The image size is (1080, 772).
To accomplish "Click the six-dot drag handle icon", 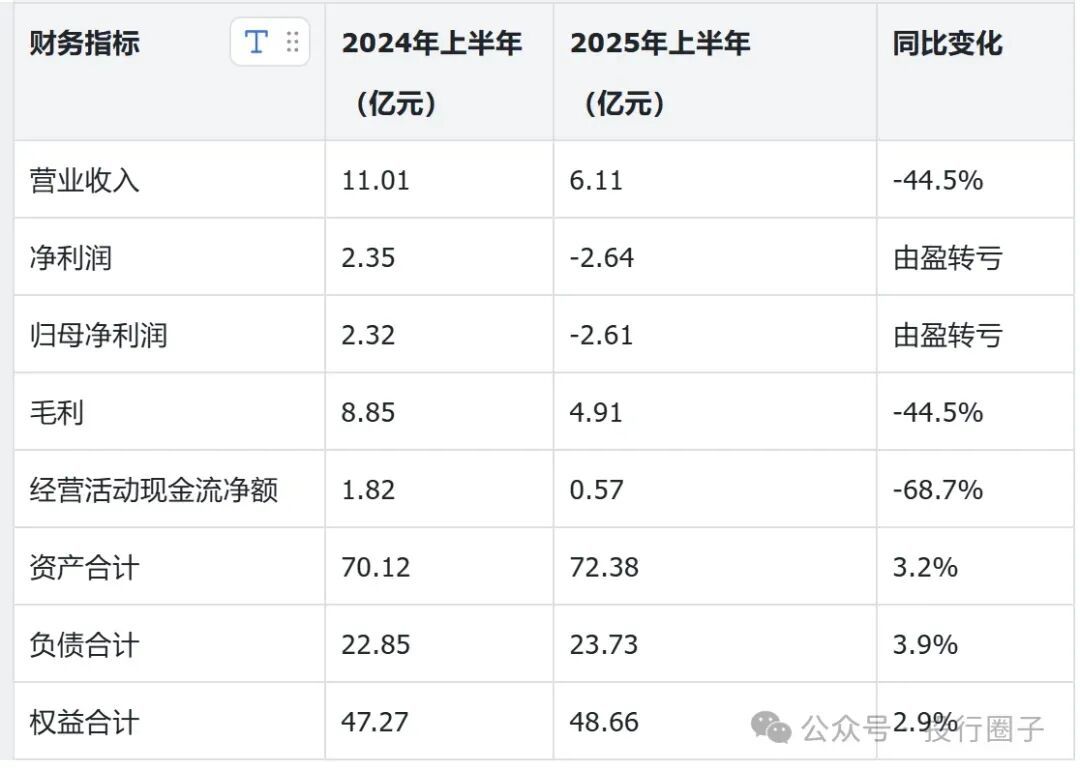I will coord(292,42).
